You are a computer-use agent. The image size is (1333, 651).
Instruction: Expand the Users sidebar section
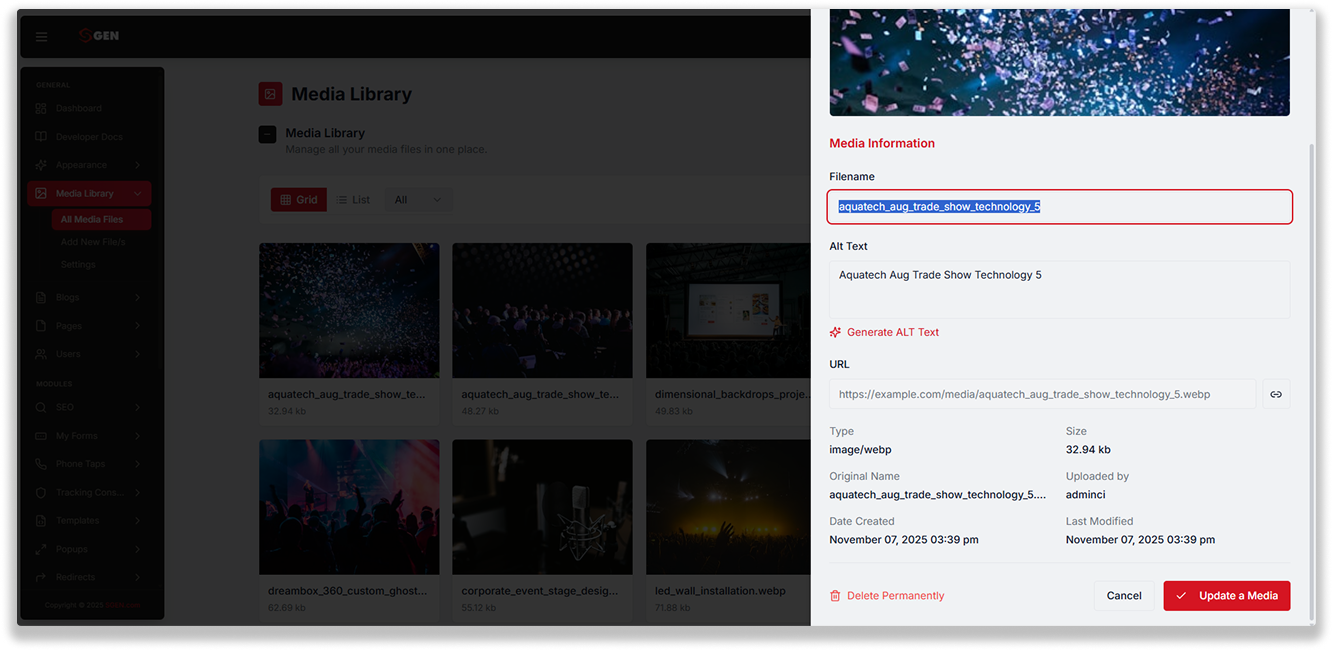click(90, 354)
